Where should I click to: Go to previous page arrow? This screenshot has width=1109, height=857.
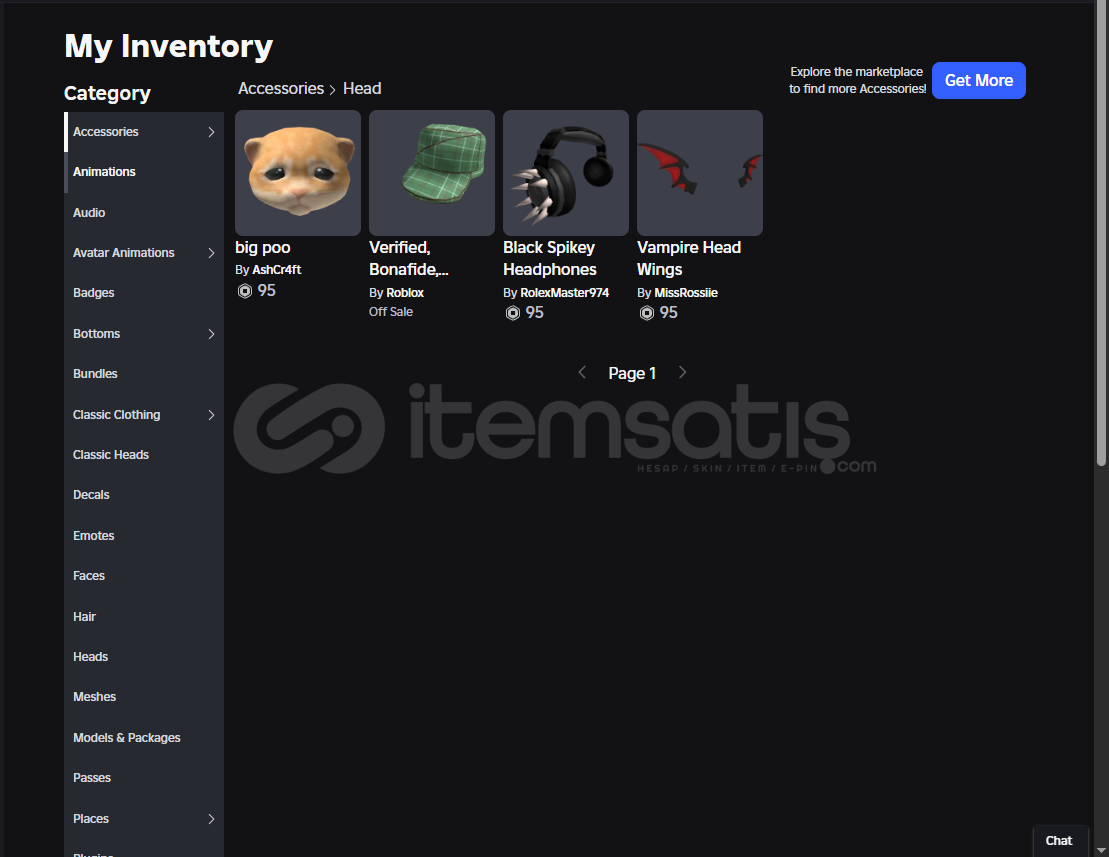(582, 372)
